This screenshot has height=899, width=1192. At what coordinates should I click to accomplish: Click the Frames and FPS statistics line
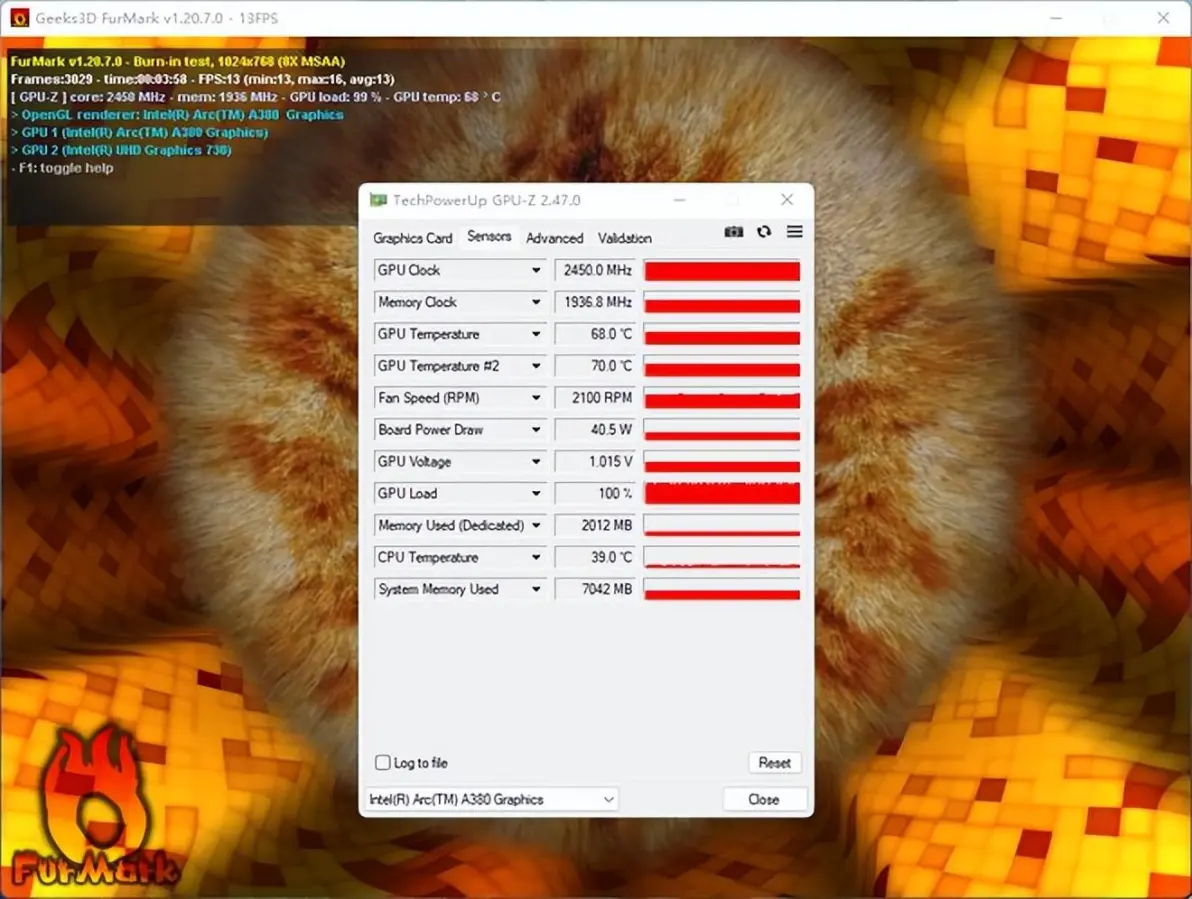point(202,79)
